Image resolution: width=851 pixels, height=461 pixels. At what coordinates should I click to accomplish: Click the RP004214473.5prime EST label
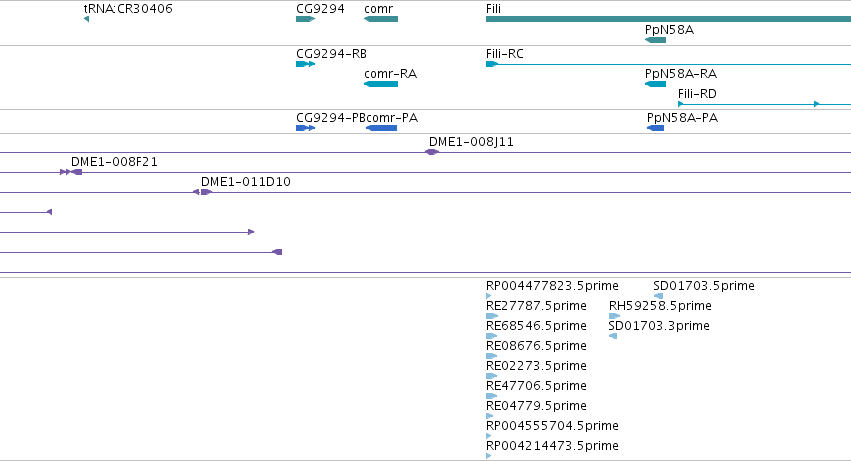[x=552, y=446]
